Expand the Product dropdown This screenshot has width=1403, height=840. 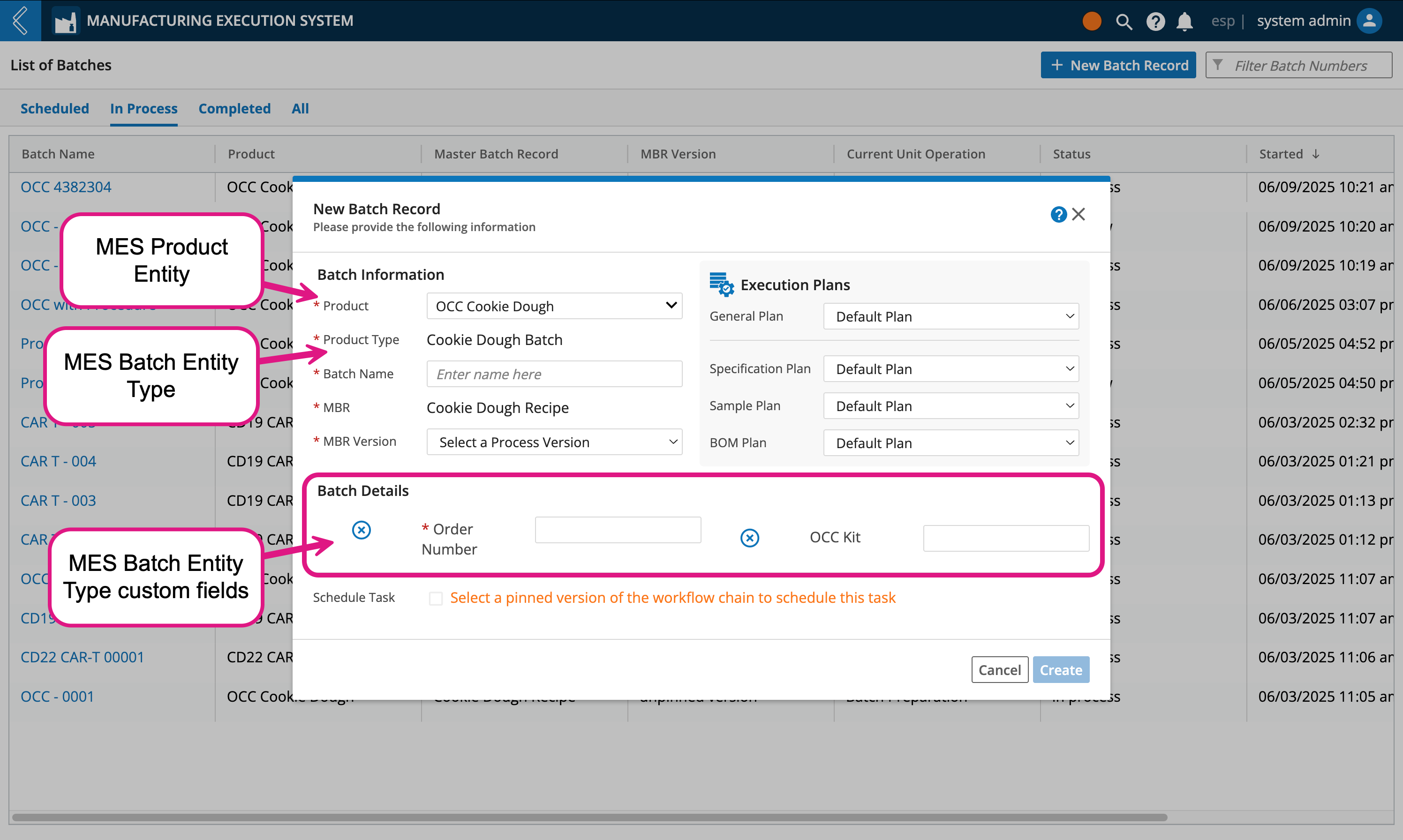pyautogui.click(x=554, y=306)
